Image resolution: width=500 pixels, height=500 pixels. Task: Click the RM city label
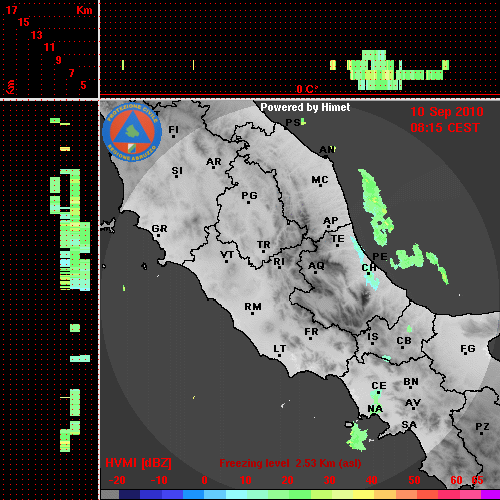253,306
